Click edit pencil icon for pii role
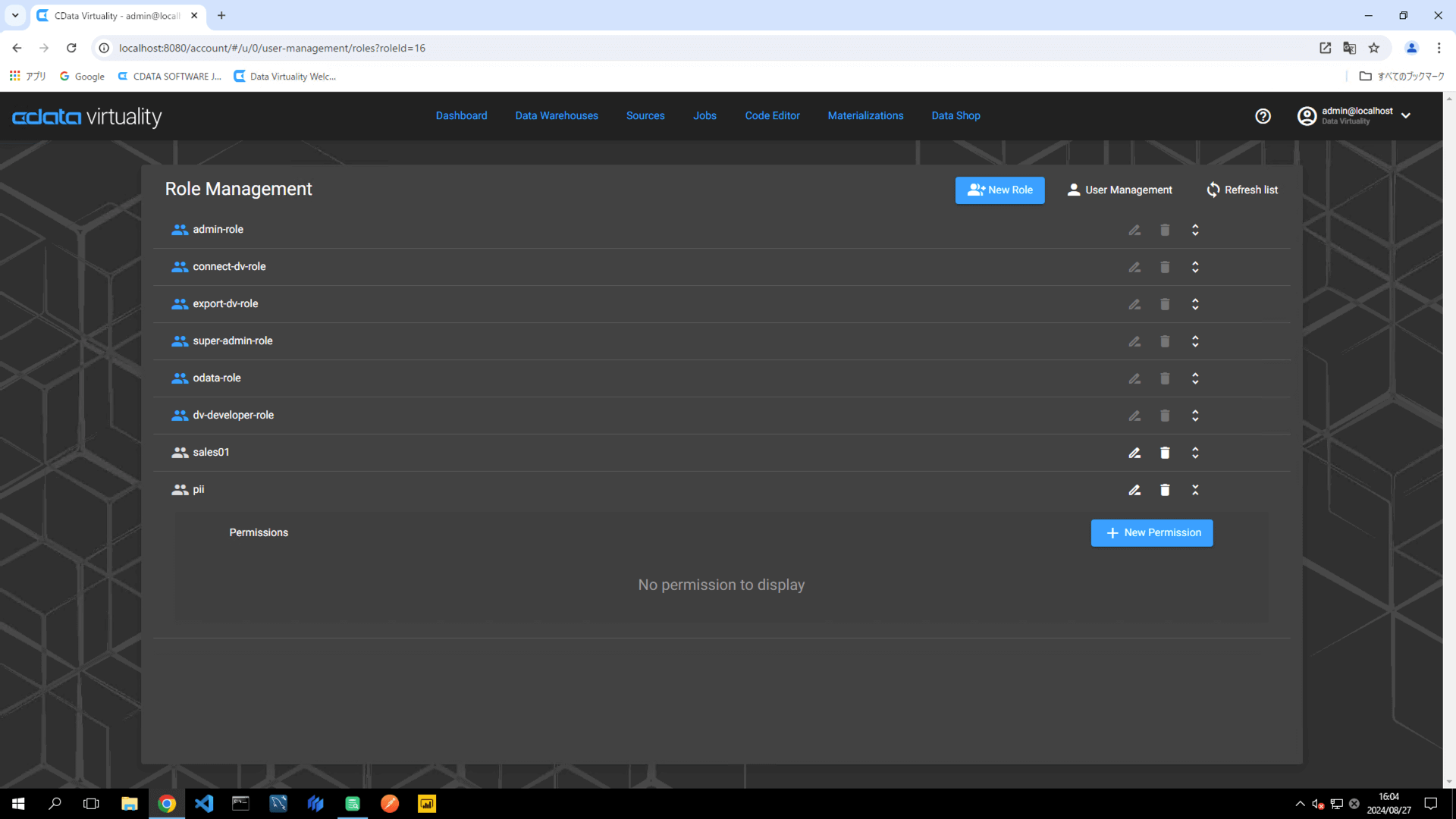 pyautogui.click(x=1134, y=490)
